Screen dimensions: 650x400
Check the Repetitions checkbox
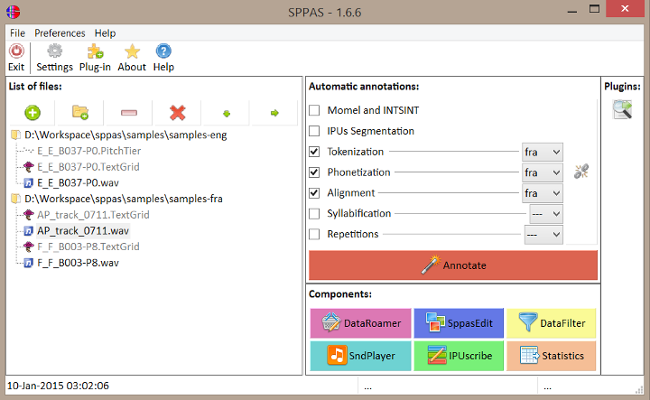pos(315,234)
